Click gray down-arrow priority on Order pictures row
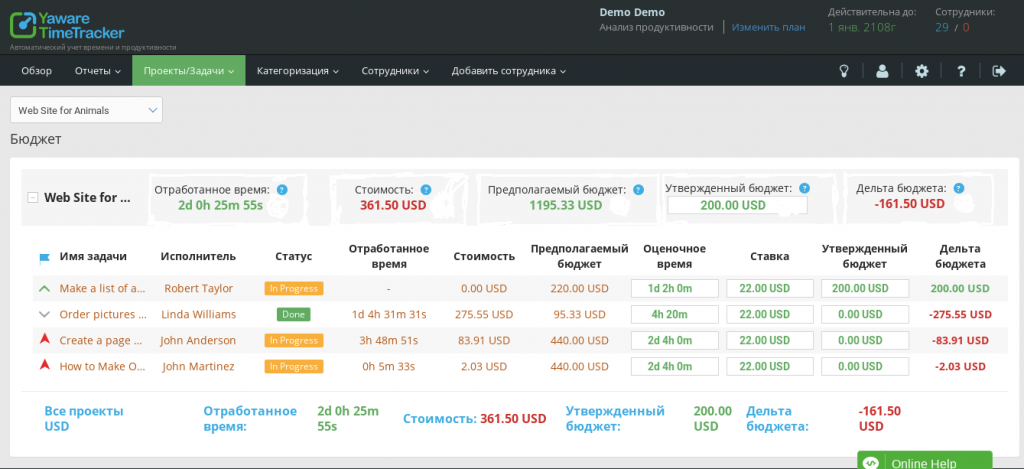 click(x=44, y=314)
